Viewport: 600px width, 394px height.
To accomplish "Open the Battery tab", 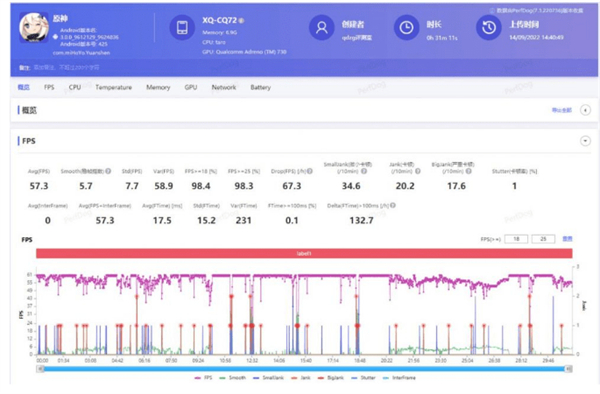I will [261, 87].
